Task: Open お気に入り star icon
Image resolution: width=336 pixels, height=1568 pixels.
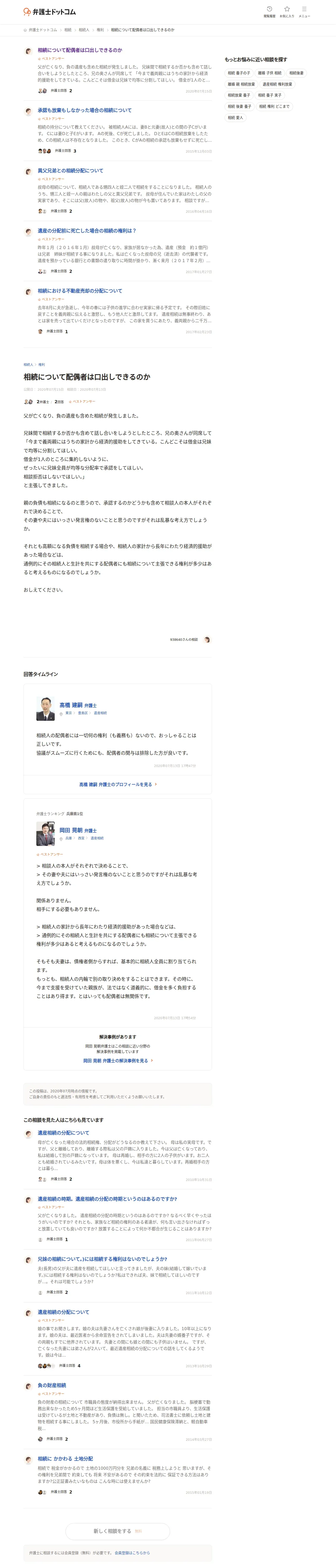Action: (x=287, y=11)
